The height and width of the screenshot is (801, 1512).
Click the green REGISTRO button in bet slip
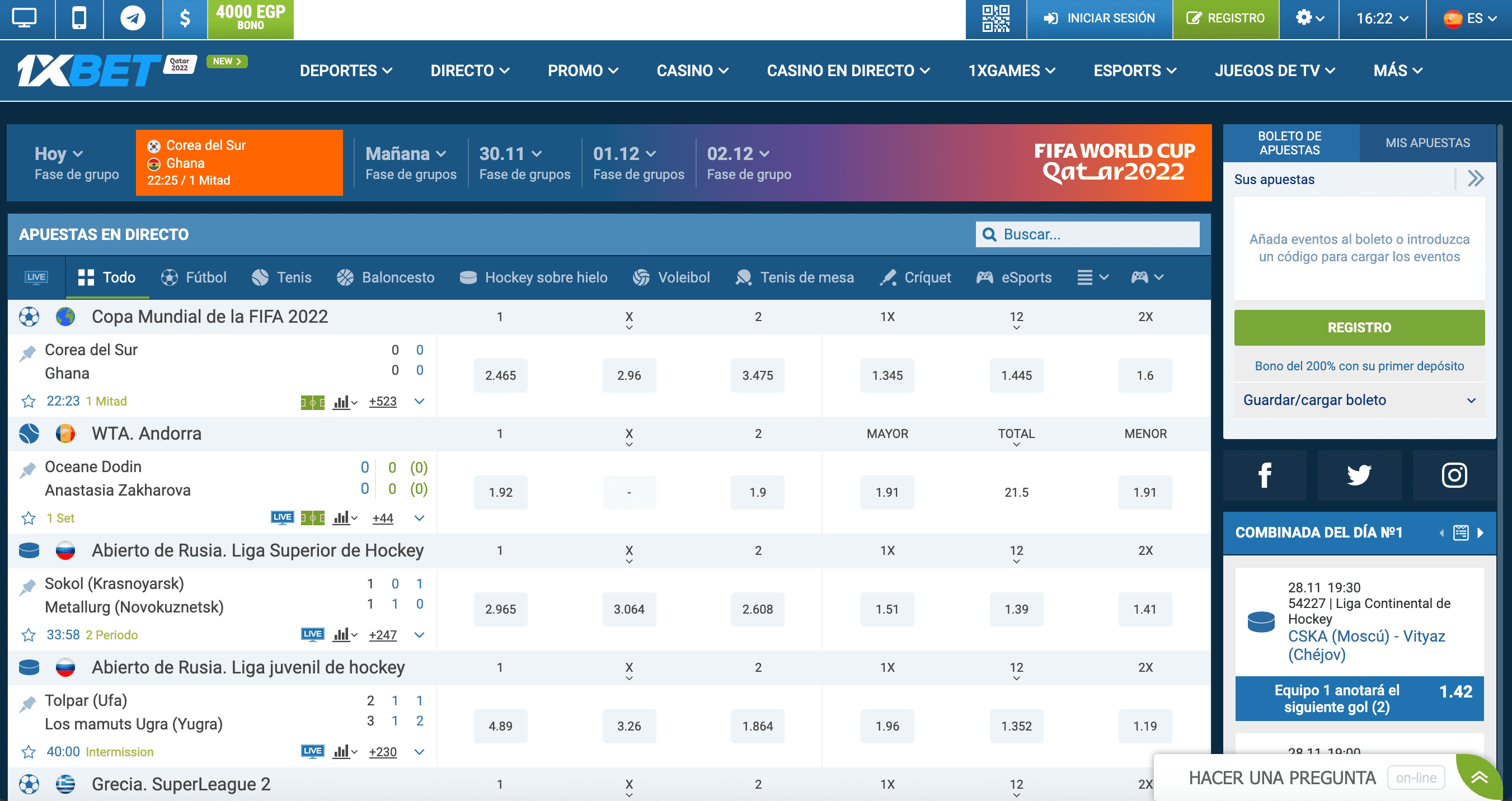[1359, 327]
